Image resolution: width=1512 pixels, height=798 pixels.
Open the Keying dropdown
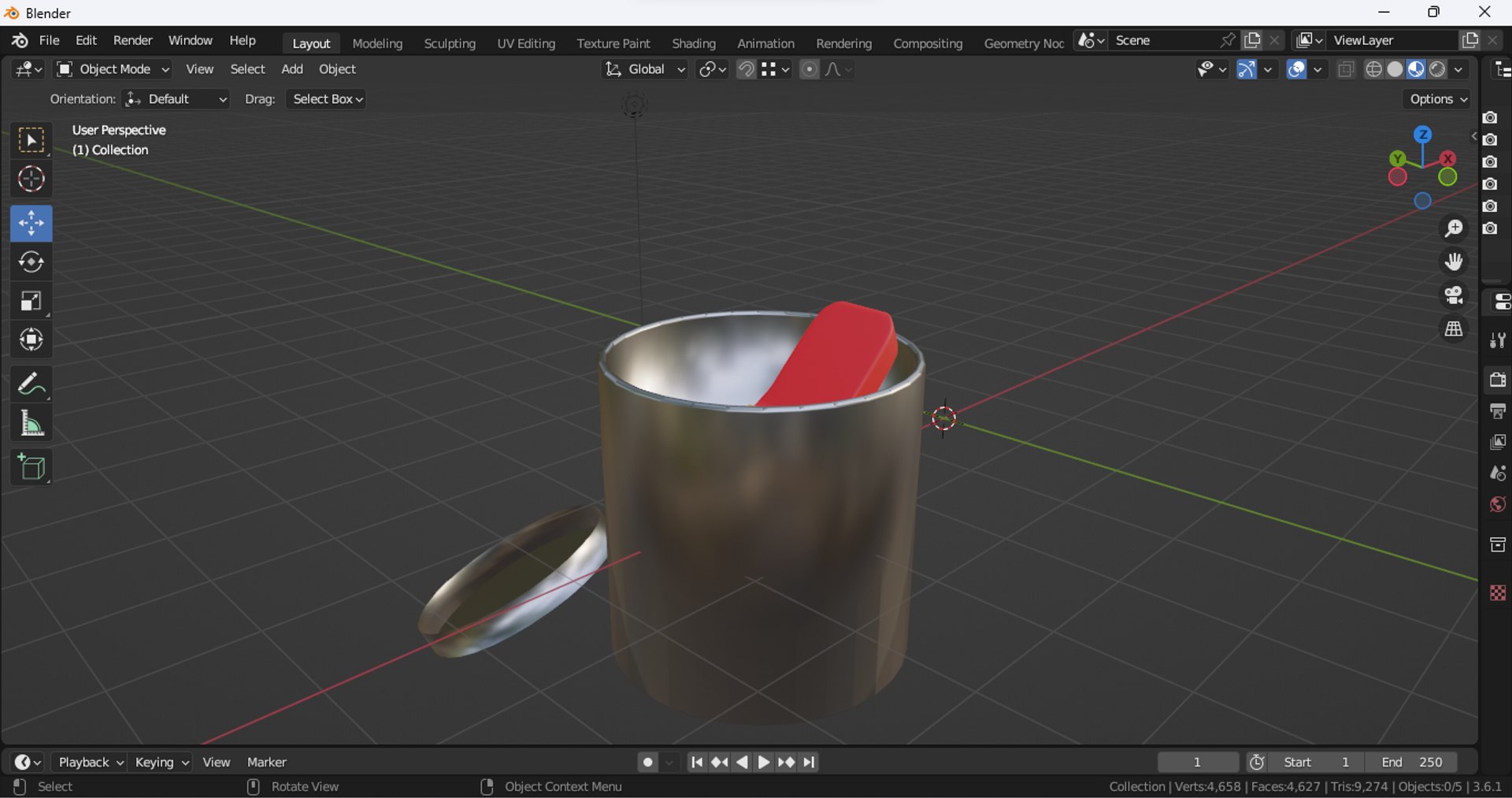pyautogui.click(x=161, y=762)
